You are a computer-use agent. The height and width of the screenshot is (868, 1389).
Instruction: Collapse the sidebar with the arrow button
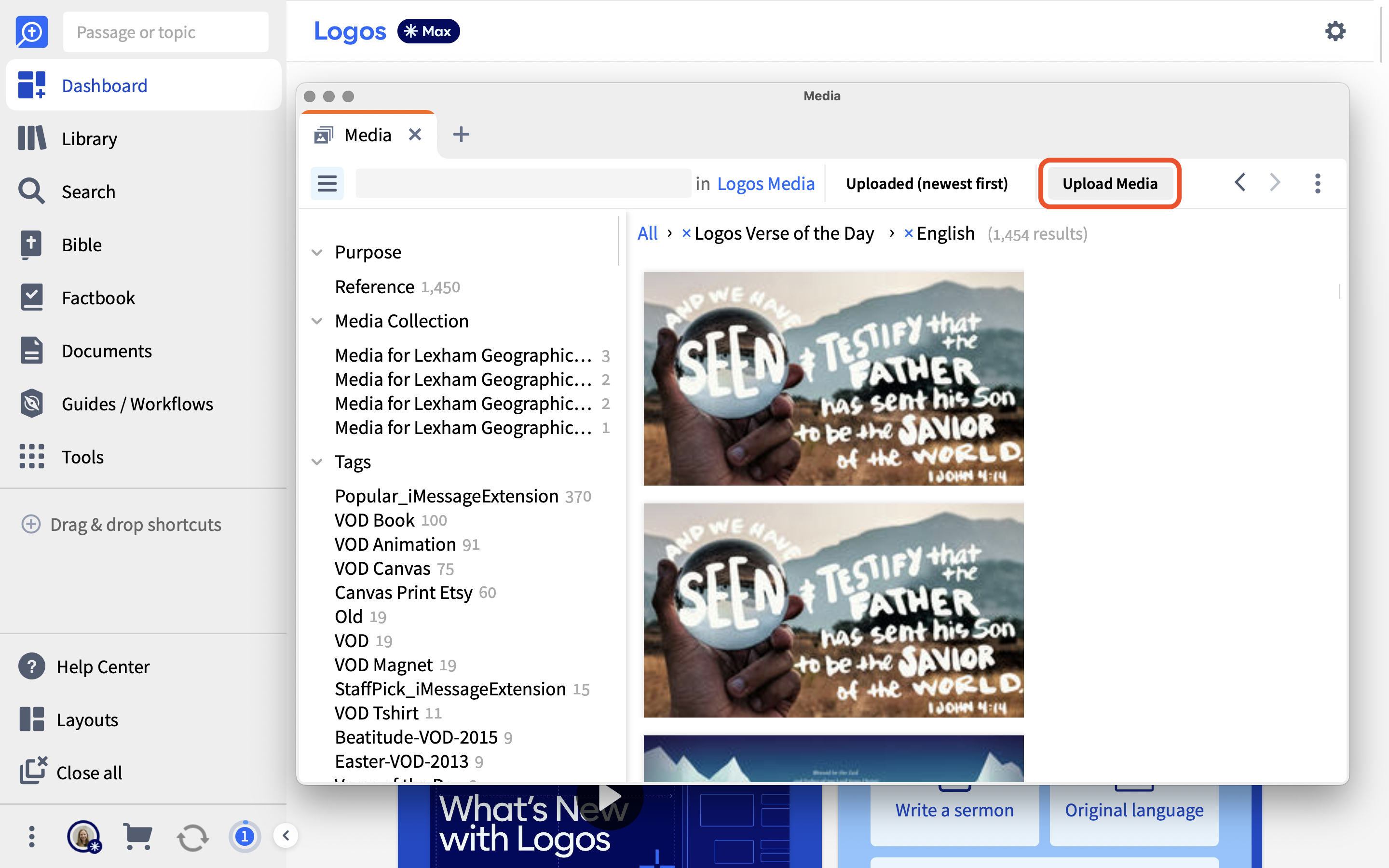[x=286, y=835]
